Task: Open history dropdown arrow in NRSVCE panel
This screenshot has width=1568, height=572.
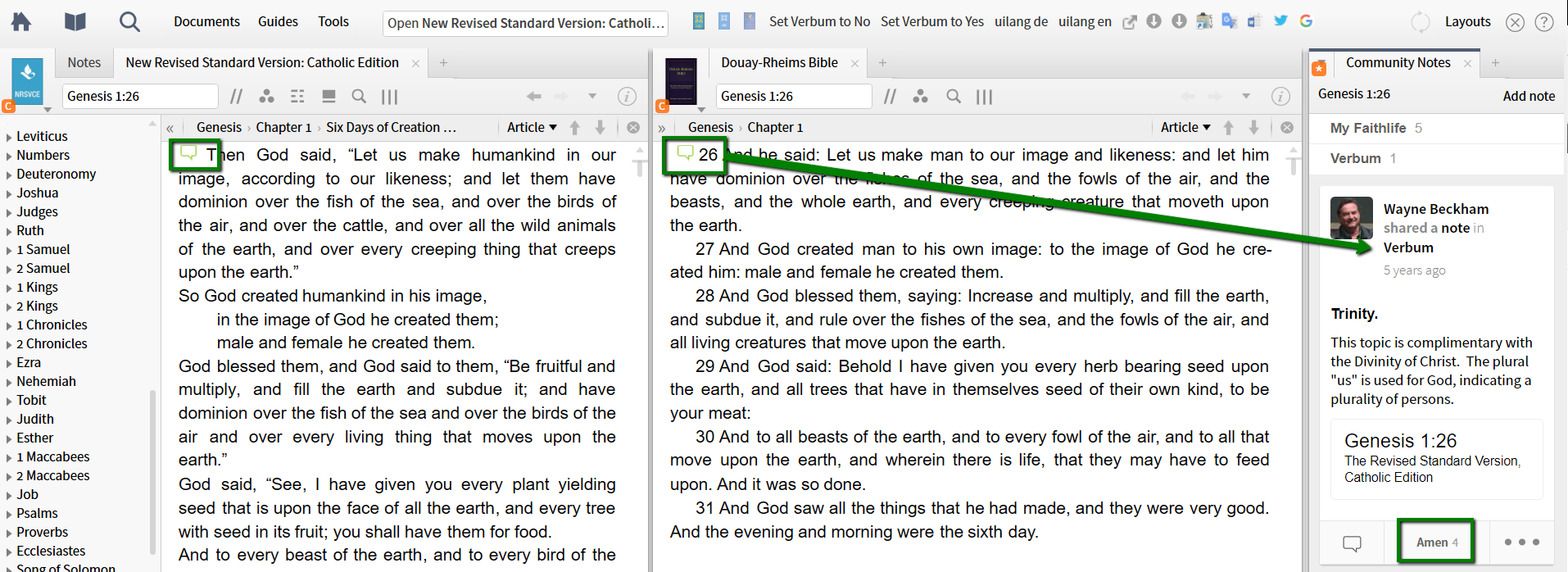Action: (592, 97)
